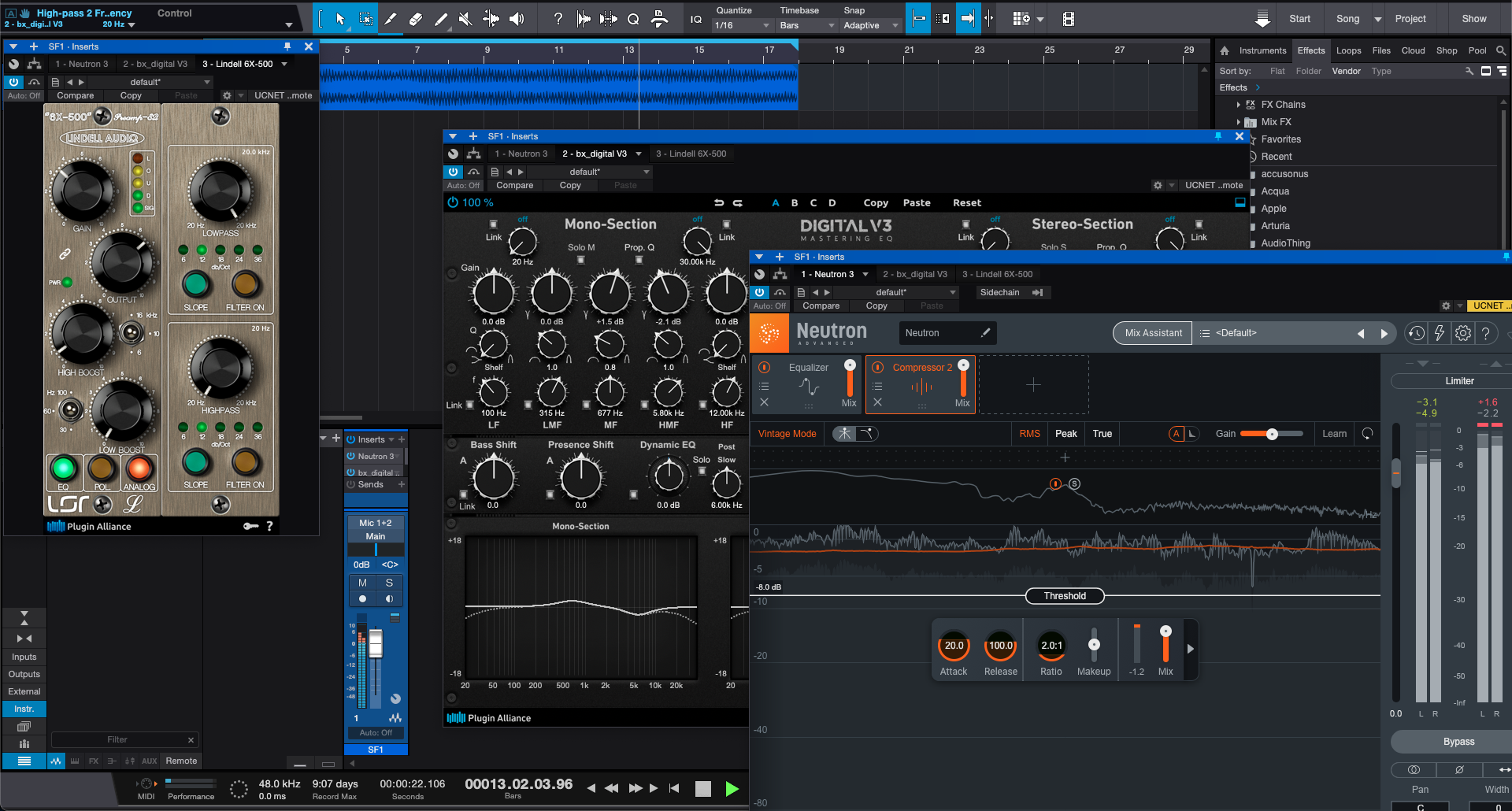Click the Browser search magnifier icon

pyautogui.click(x=1501, y=50)
